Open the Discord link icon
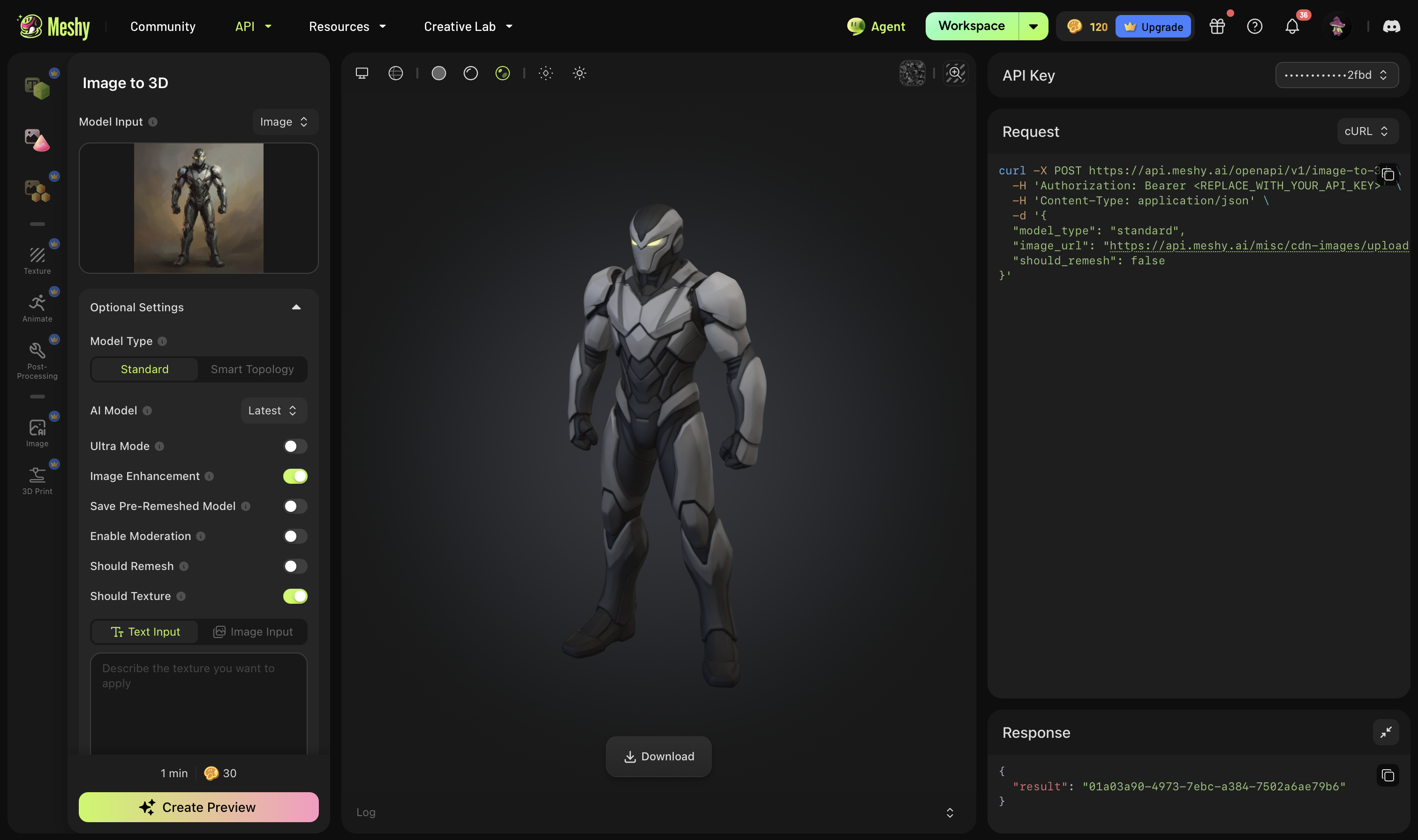The image size is (1418, 840). [x=1391, y=27]
